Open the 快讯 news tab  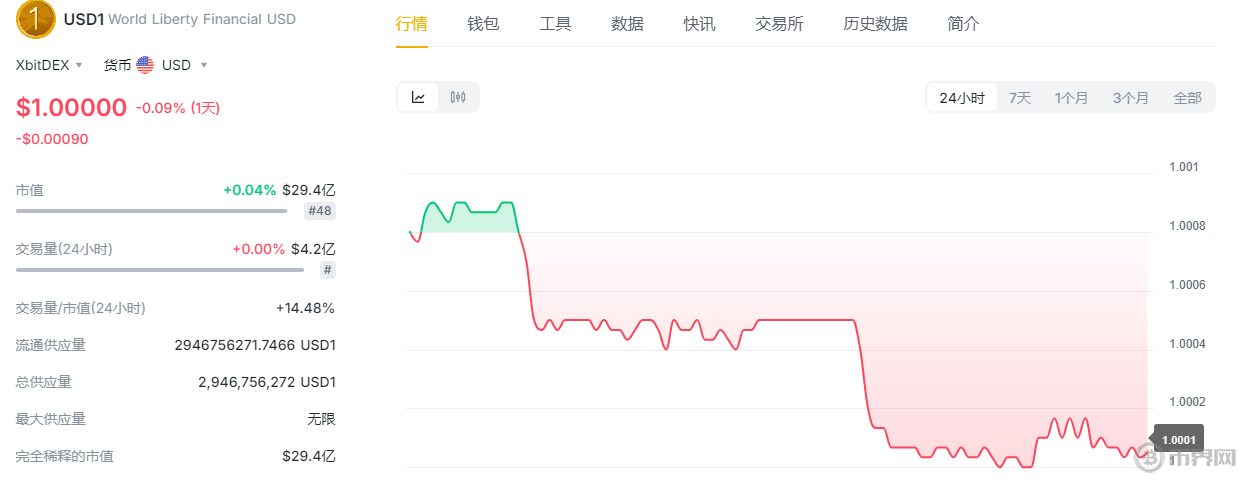point(699,24)
